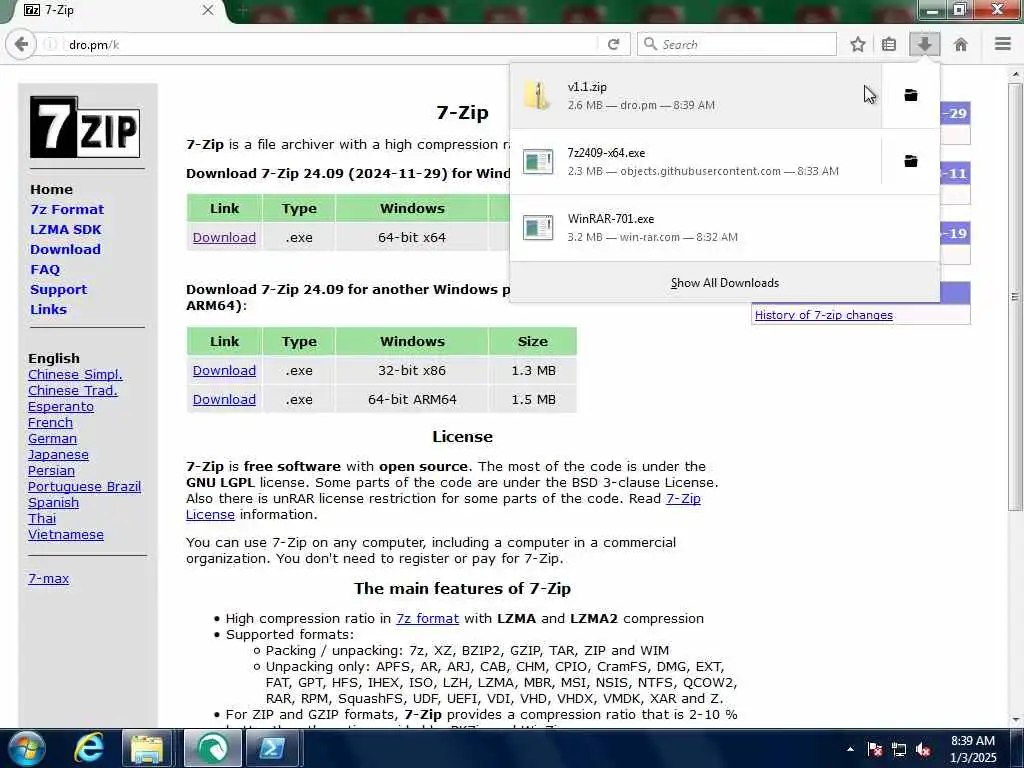Viewport: 1024px width, 768px height.
Task: Open the Support sidebar link
Action: tap(58, 290)
